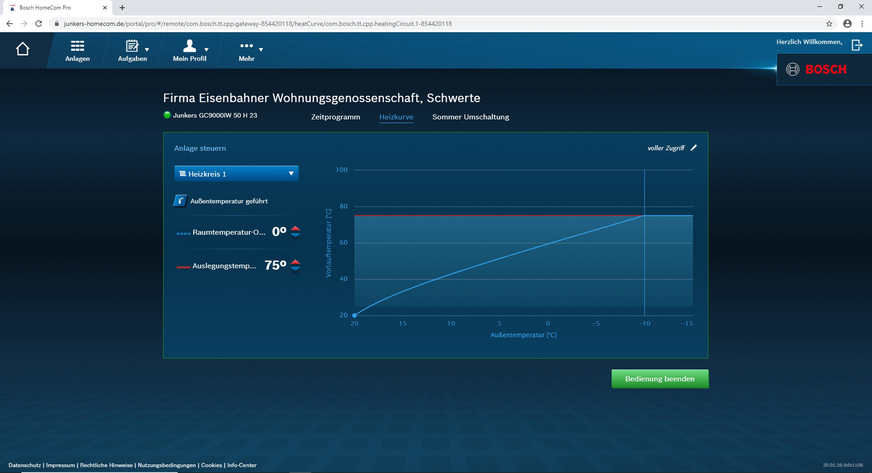Open the Sommer Umschaltung tab

[470, 117]
